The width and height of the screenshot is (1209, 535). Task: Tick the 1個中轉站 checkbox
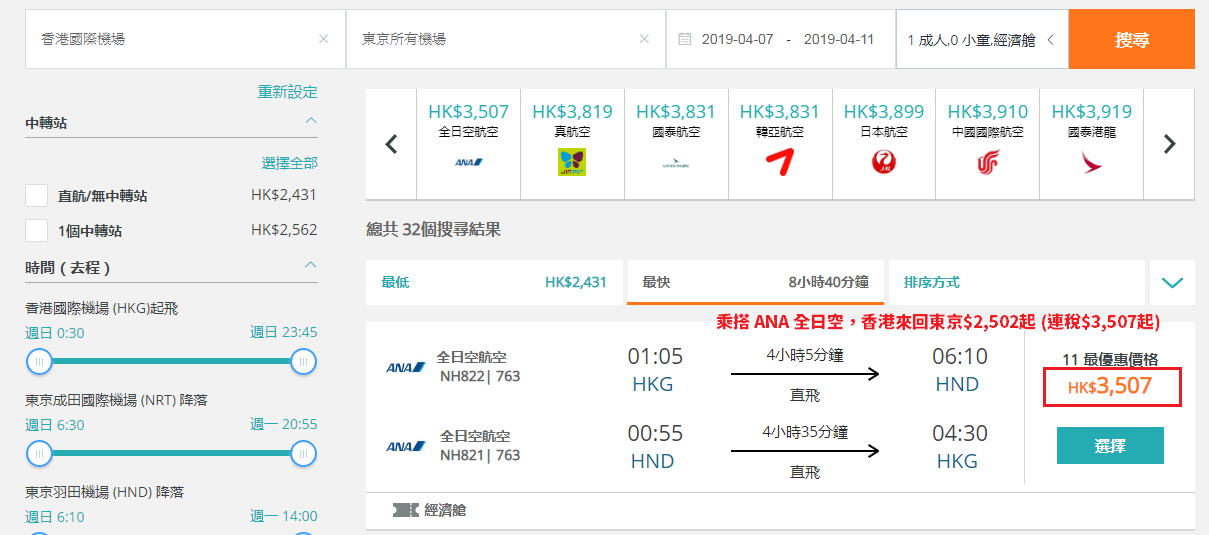pyautogui.click(x=37, y=230)
